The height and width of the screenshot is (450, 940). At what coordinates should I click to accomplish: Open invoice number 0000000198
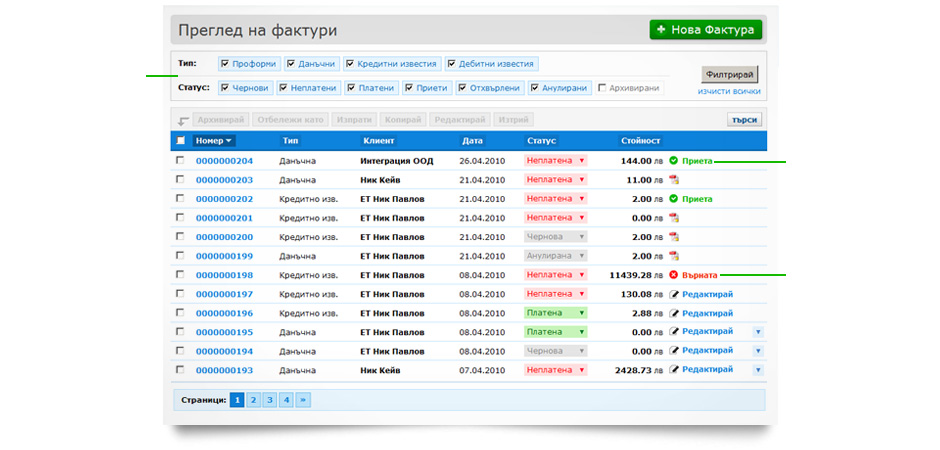pyautogui.click(x=224, y=275)
